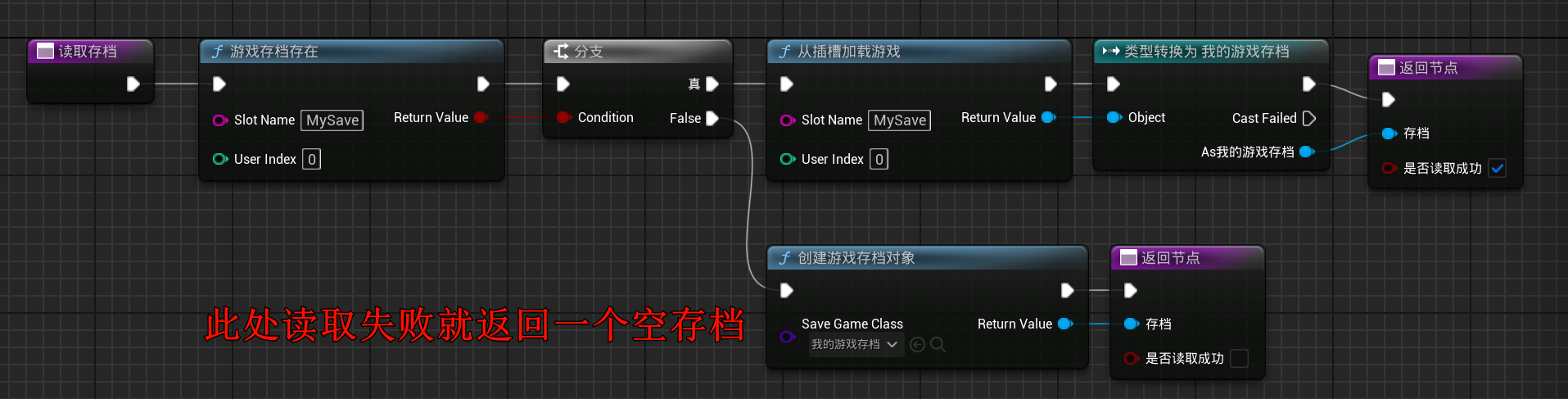This screenshot has width=1568, height=399.
Task: Click the magnifier browse icon under Save Game Class
Action: tap(938, 345)
